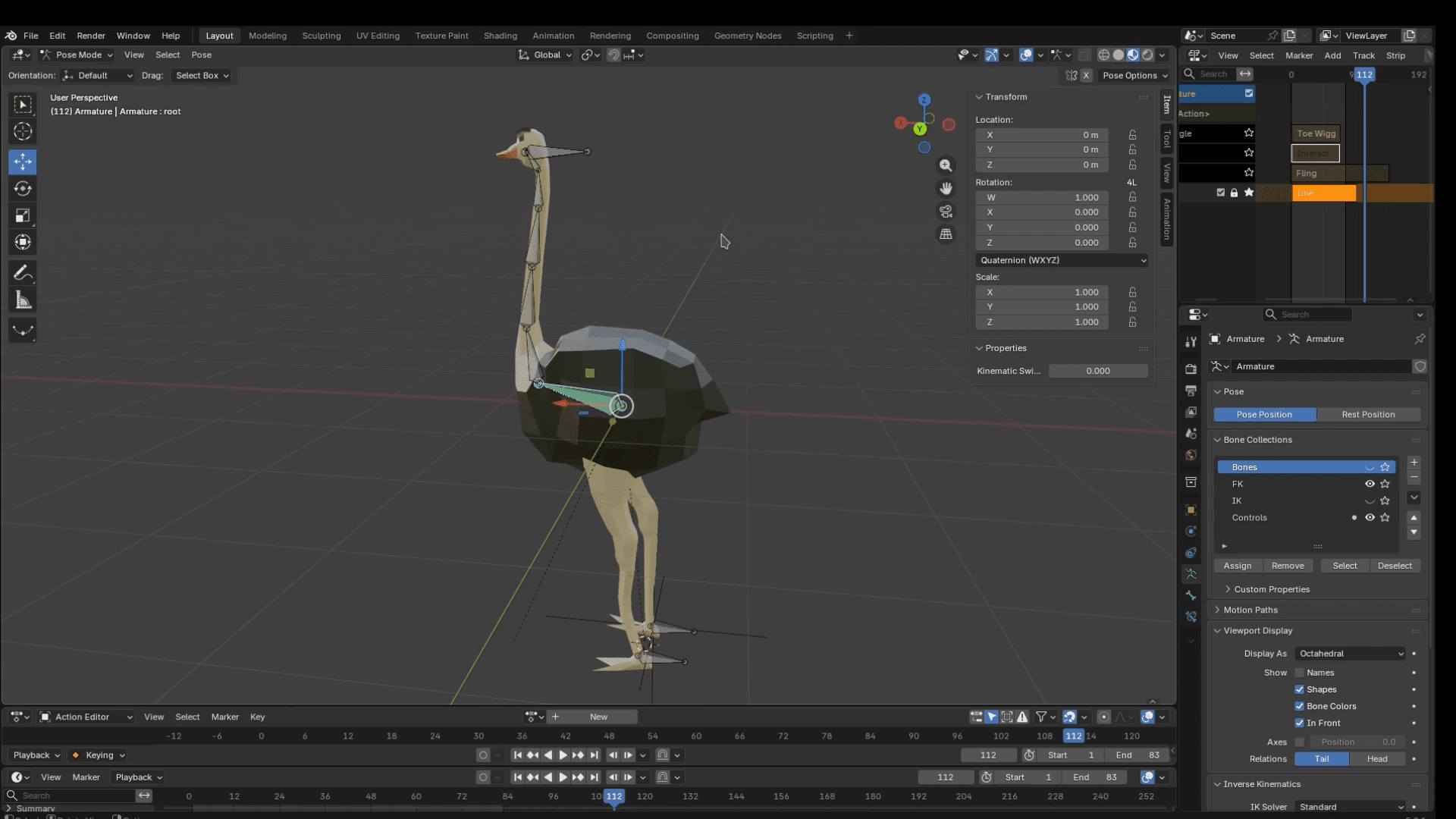Select the Rotate tool
This screenshot has width=1456, height=819.
[22, 189]
